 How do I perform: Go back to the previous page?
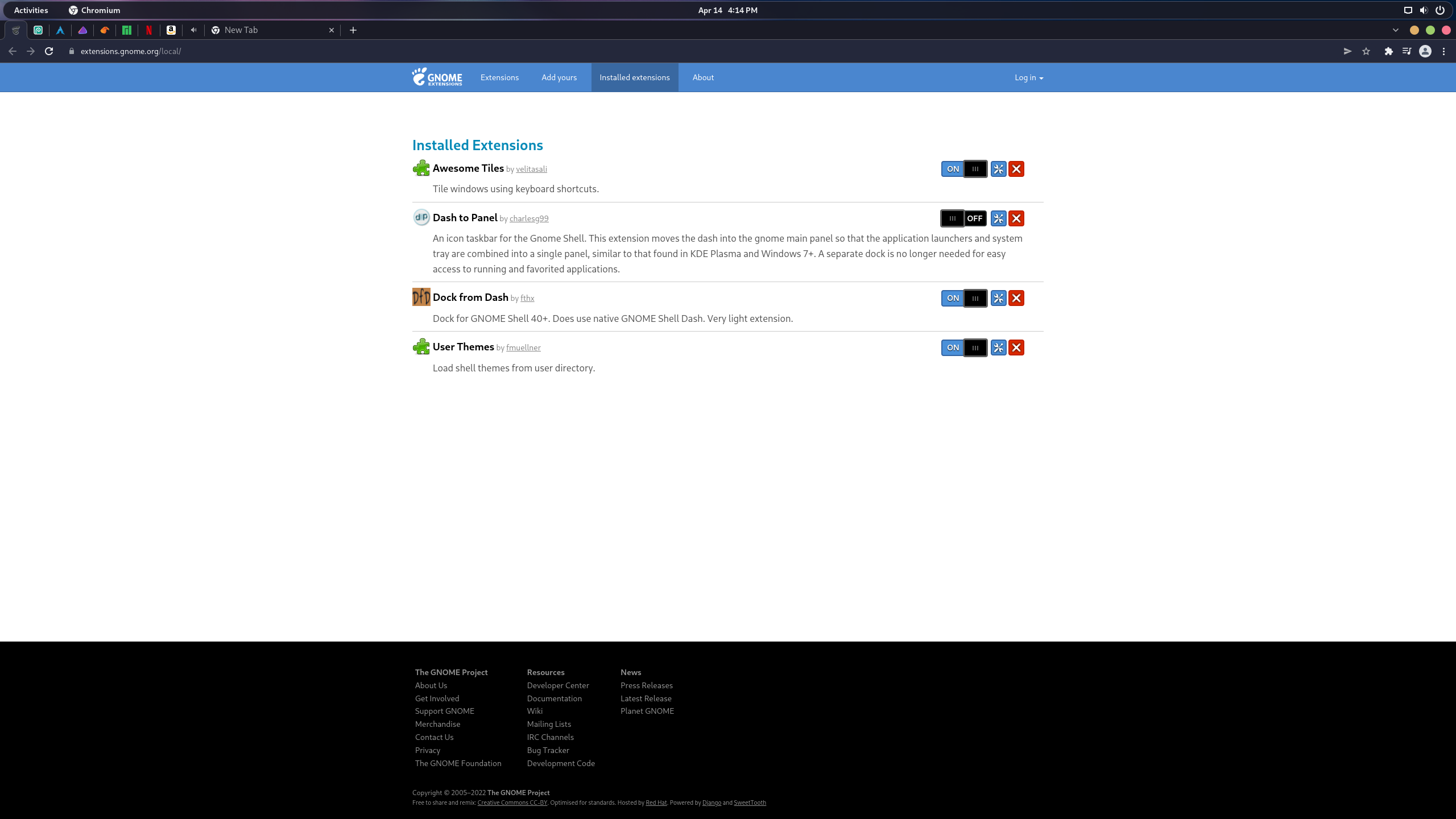tap(13, 51)
